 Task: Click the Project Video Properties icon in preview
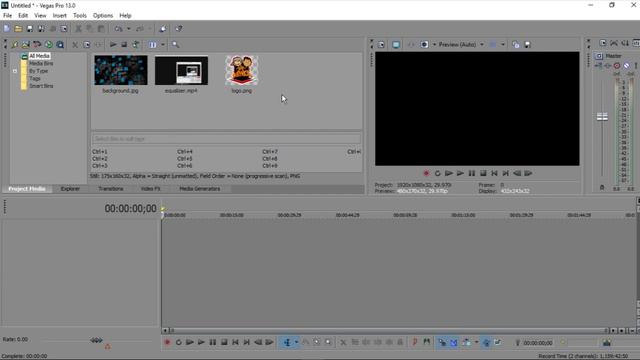(x=381, y=44)
